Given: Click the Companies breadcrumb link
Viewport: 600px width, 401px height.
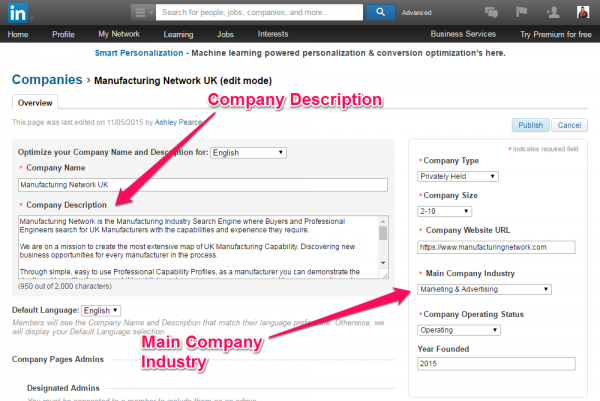Looking at the screenshot, I should [47, 80].
